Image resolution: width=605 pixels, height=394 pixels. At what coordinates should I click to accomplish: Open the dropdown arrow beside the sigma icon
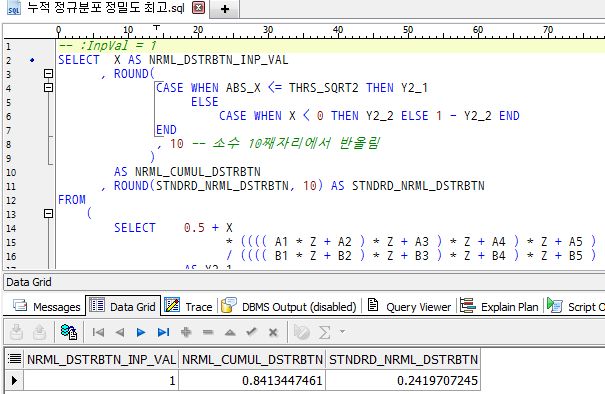click(342, 331)
